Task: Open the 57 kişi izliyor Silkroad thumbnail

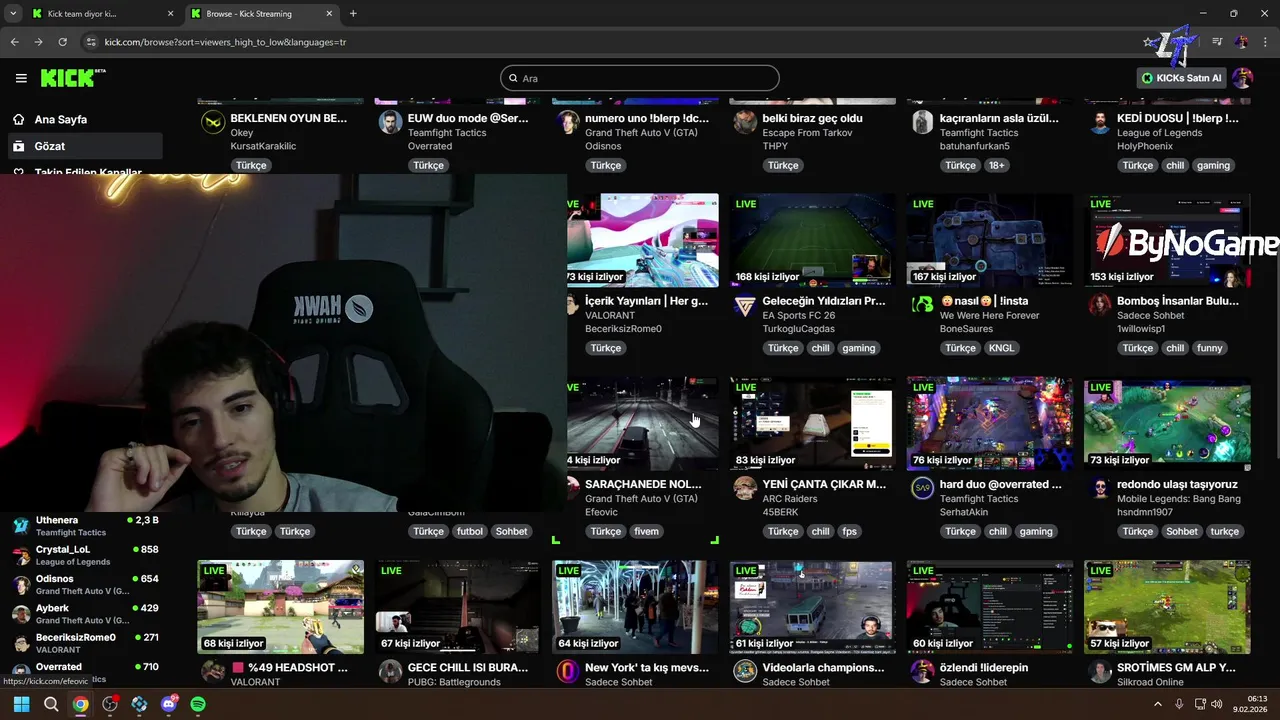Action: coord(1167,607)
